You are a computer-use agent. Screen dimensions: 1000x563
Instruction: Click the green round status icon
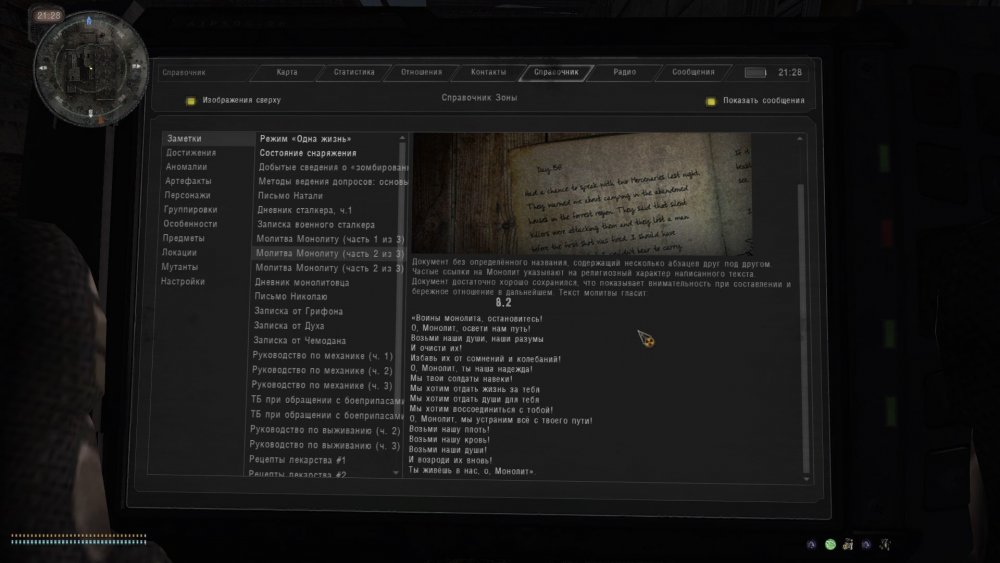coord(830,544)
